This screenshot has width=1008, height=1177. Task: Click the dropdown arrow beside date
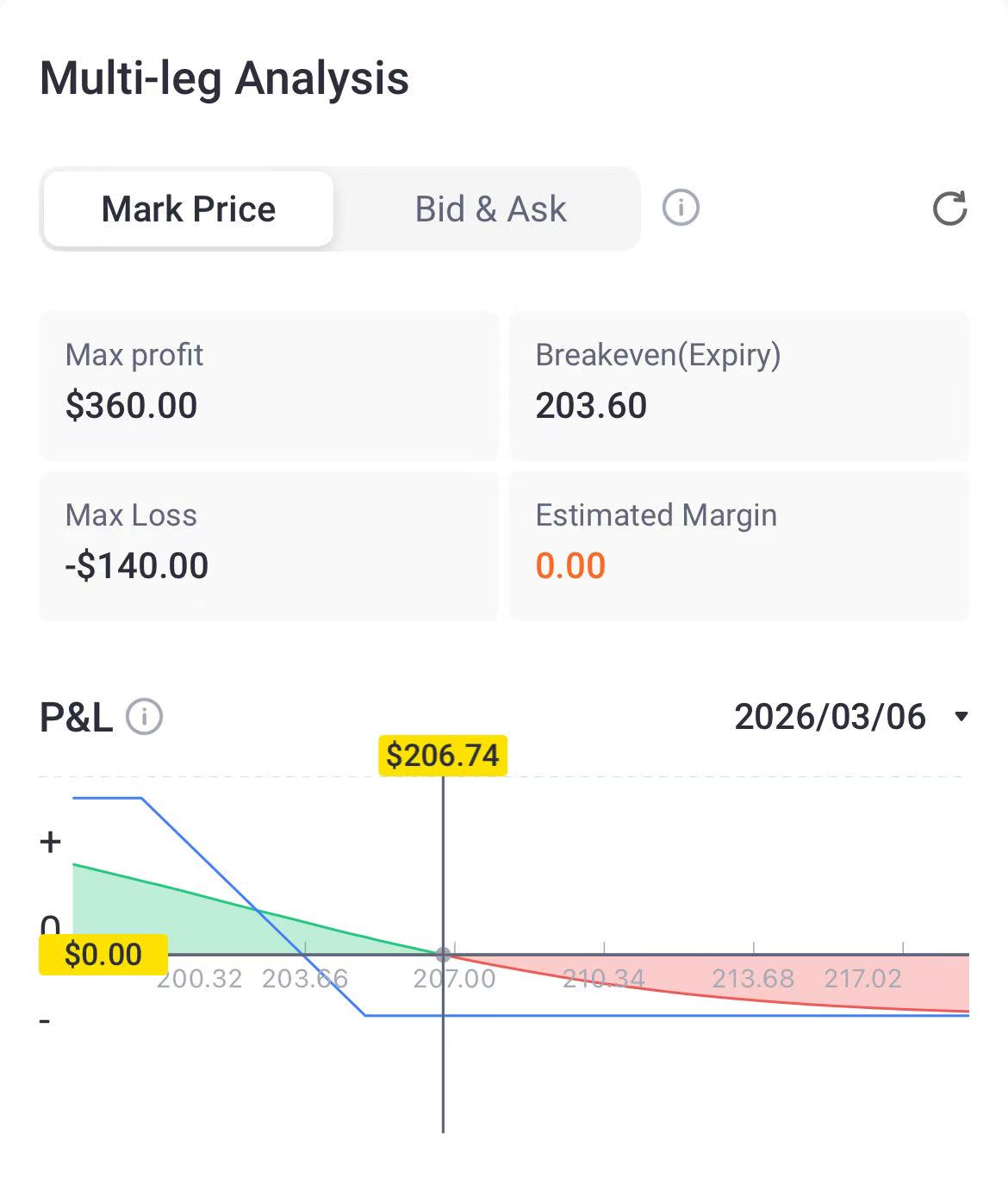pos(961,717)
